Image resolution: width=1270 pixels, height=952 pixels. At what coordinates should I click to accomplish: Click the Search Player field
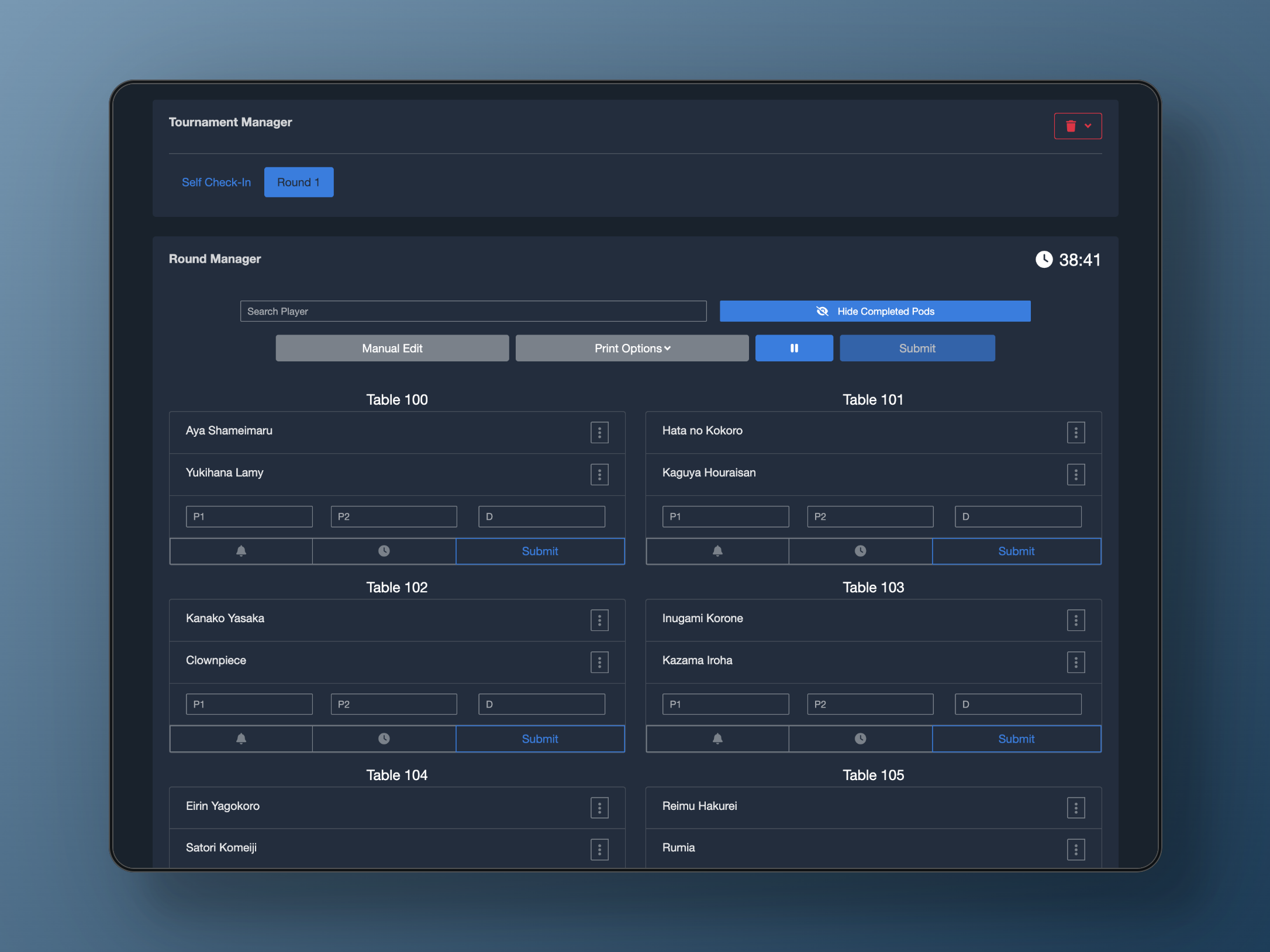[x=472, y=311]
